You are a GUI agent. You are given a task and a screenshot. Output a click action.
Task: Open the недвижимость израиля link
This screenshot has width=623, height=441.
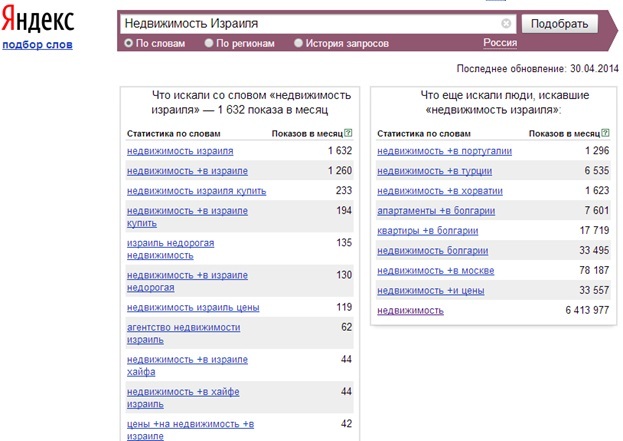point(180,151)
